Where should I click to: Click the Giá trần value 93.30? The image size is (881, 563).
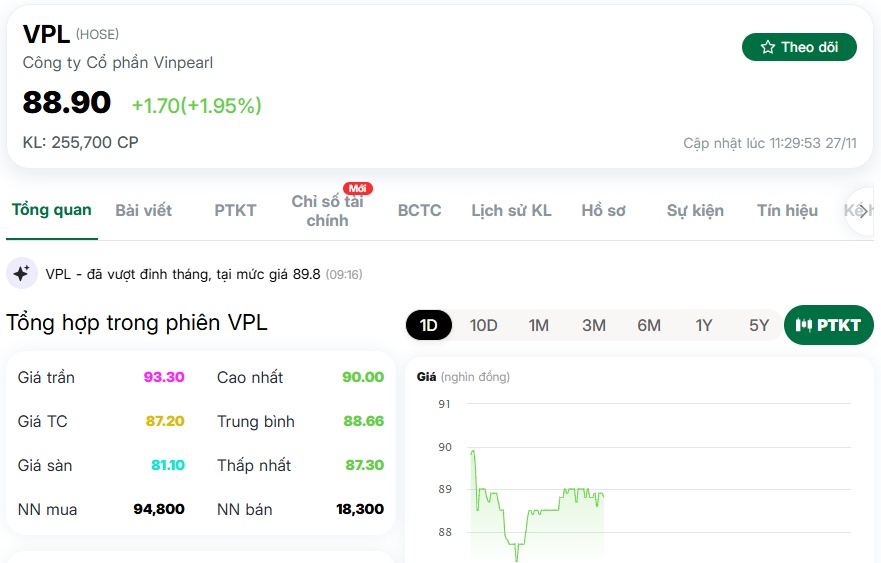tap(164, 377)
